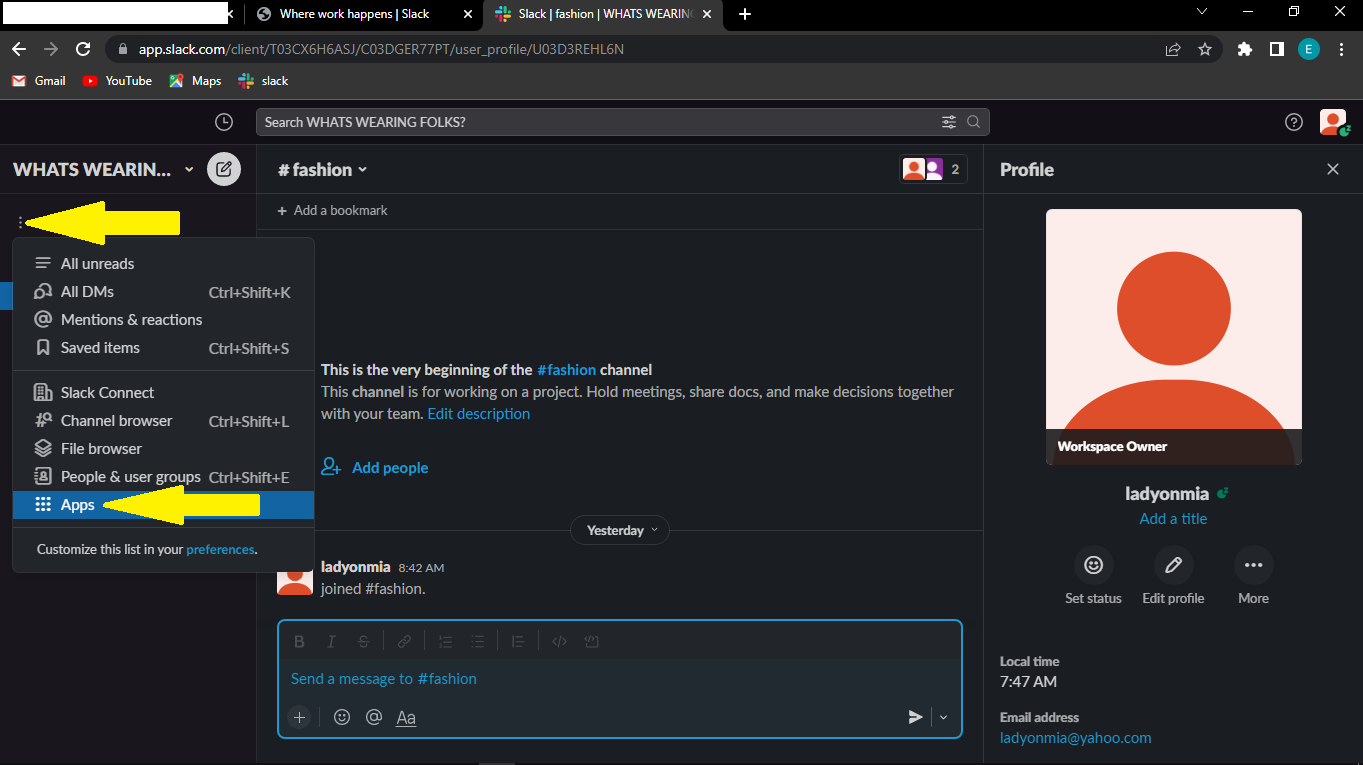Image resolution: width=1363 pixels, height=765 pixels.
Task: Click the Edit description link
Action: tap(479, 414)
